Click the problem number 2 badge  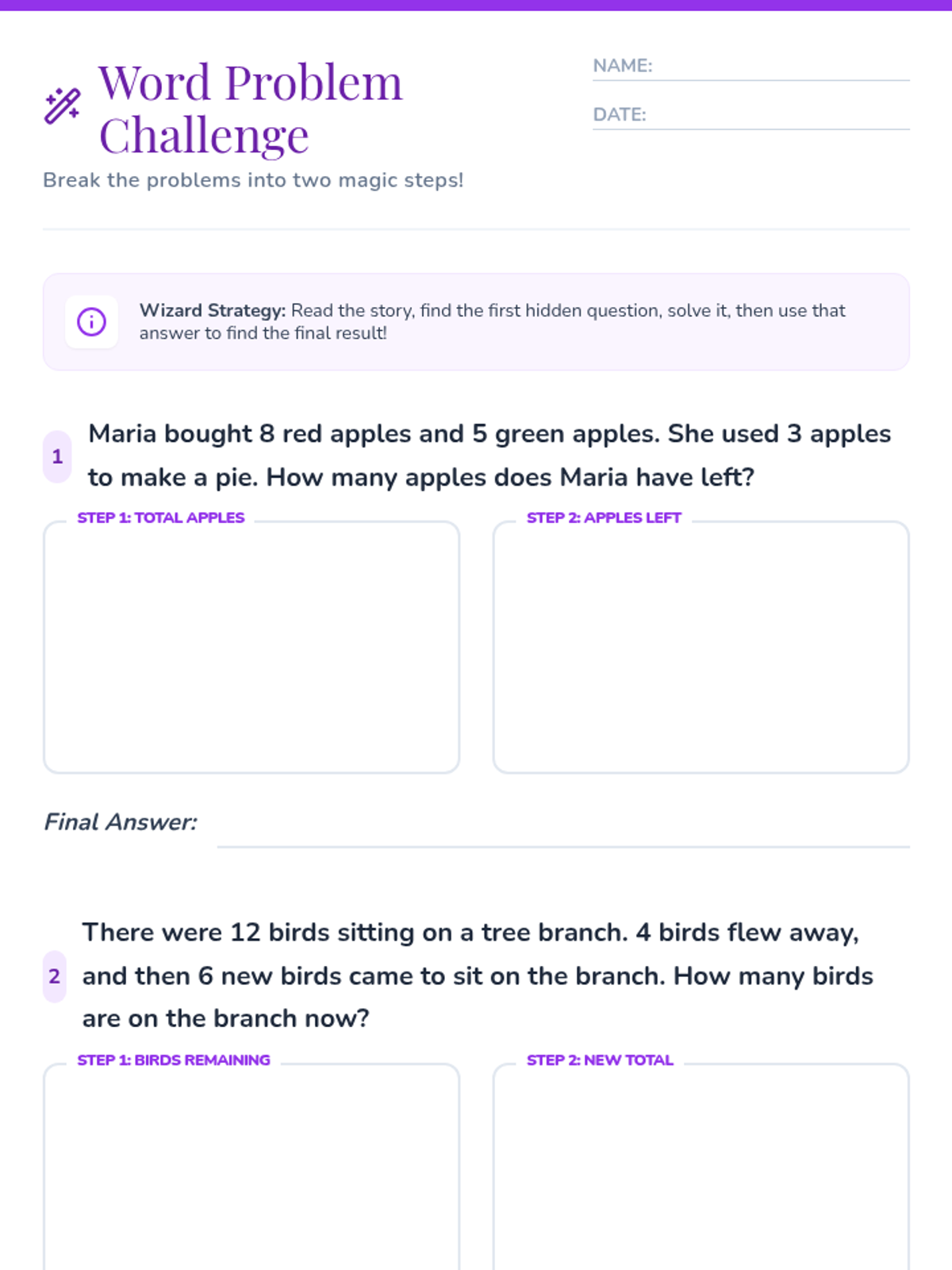pos(55,976)
